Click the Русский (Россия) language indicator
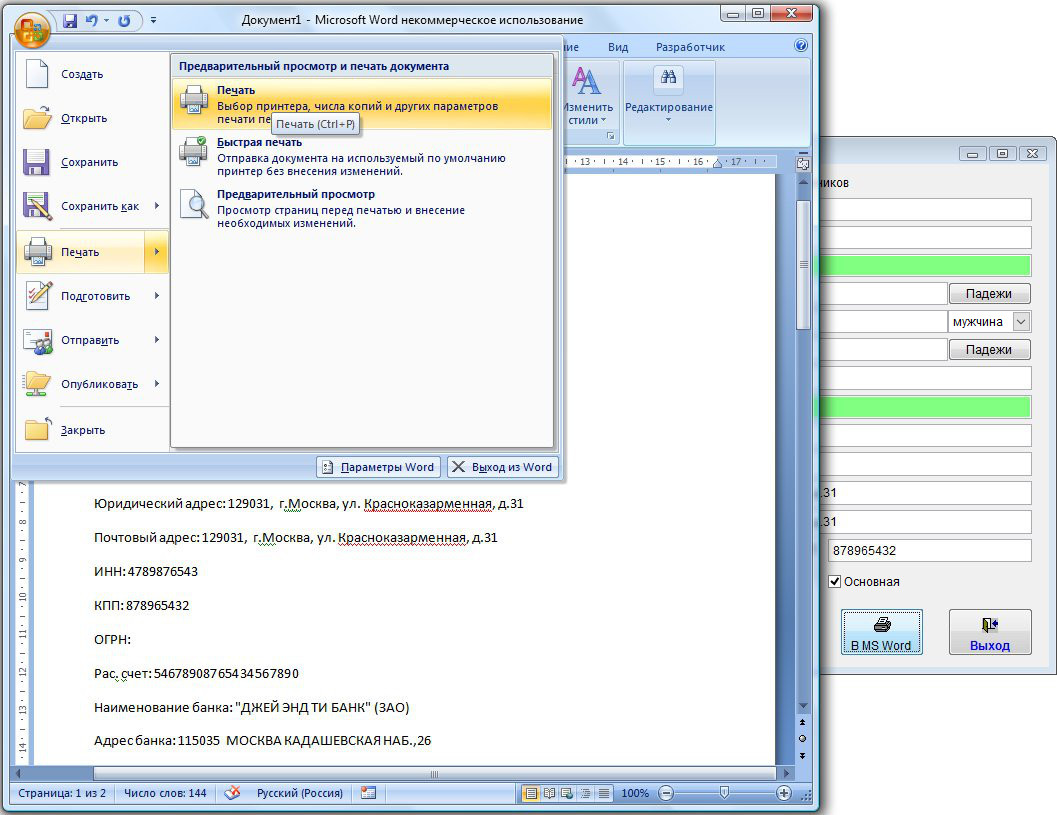 pos(300,793)
